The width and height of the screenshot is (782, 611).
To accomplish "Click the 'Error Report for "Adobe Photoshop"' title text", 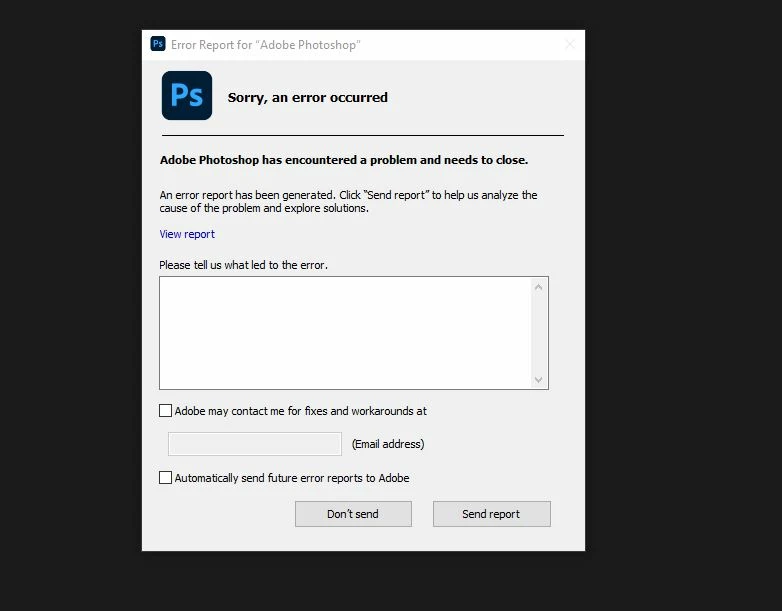I will pyautogui.click(x=266, y=45).
